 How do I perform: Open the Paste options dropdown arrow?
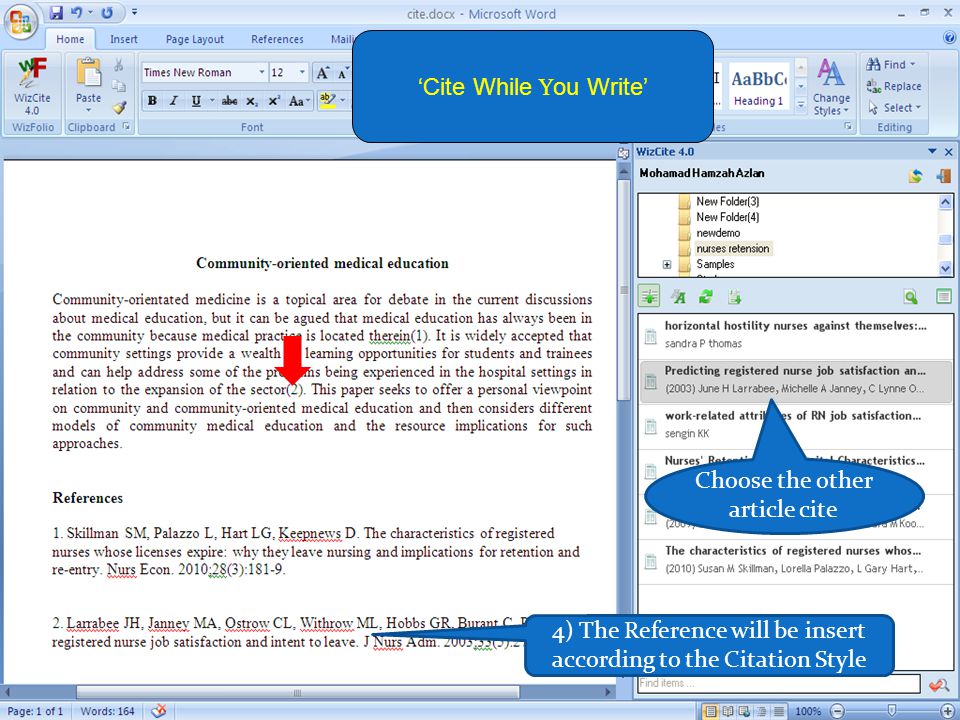point(88,110)
